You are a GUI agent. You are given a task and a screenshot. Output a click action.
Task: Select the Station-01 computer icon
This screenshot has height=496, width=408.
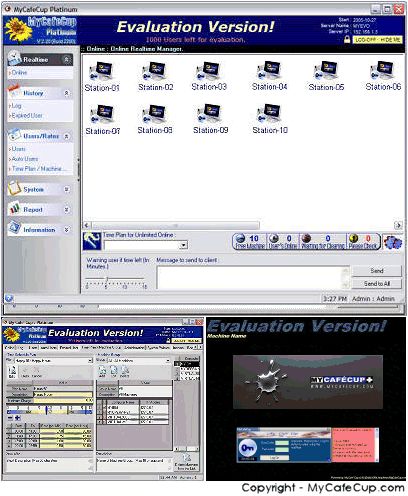click(x=101, y=71)
